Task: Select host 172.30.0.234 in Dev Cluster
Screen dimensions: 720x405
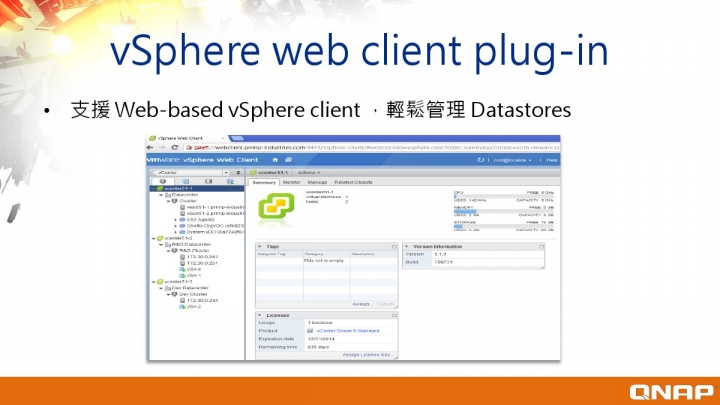Action: [x=202, y=300]
